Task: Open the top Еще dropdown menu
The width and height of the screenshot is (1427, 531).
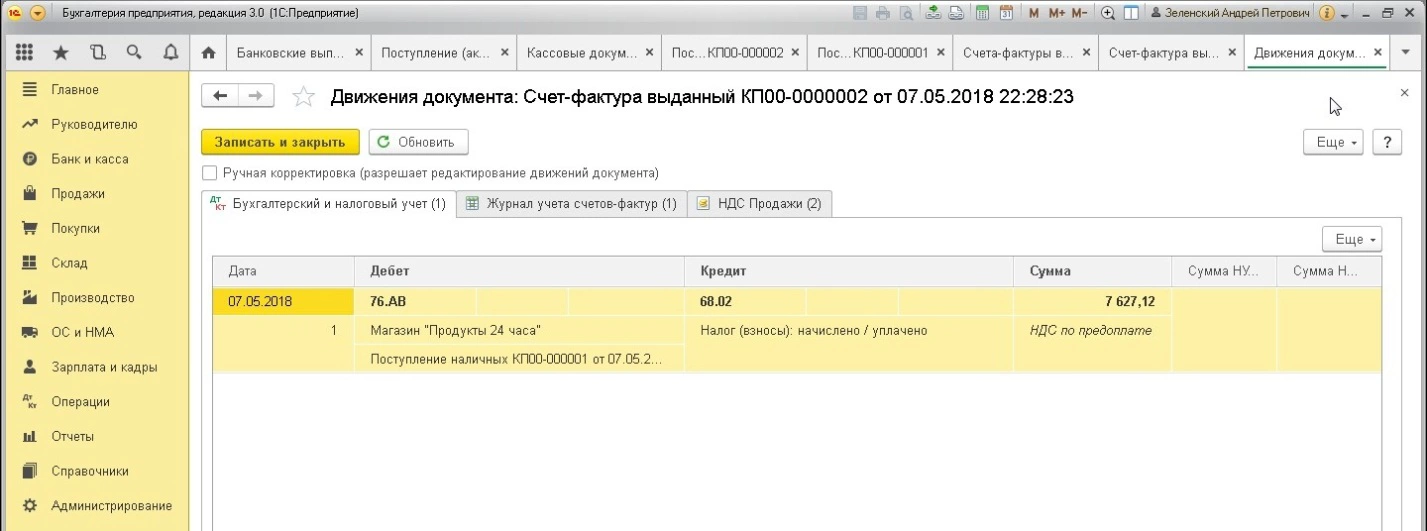Action: [x=1334, y=143]
